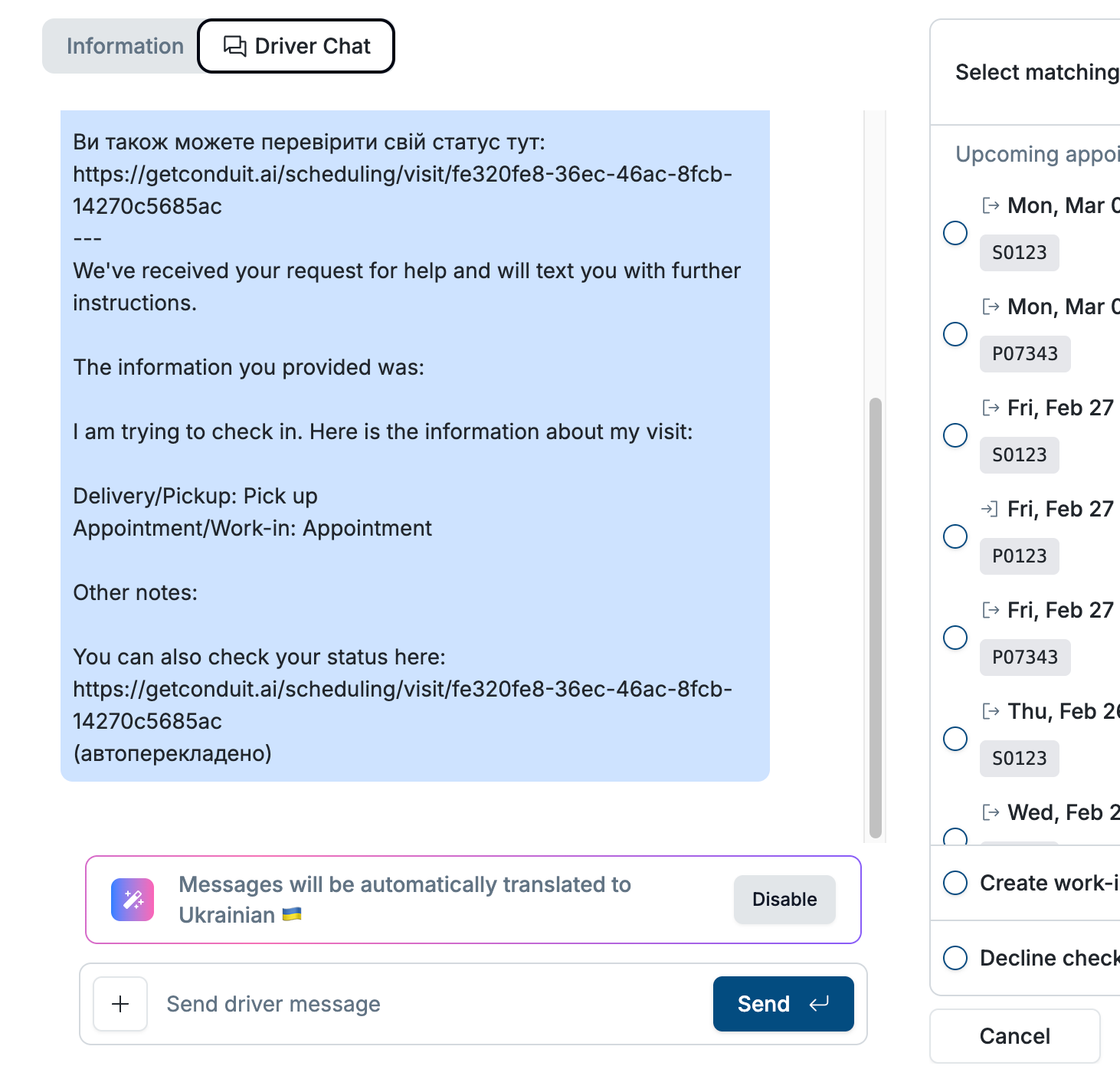Click the chat scrollbar thumb
This screenshot has height=1079, width=1120.
coord(876,618)
